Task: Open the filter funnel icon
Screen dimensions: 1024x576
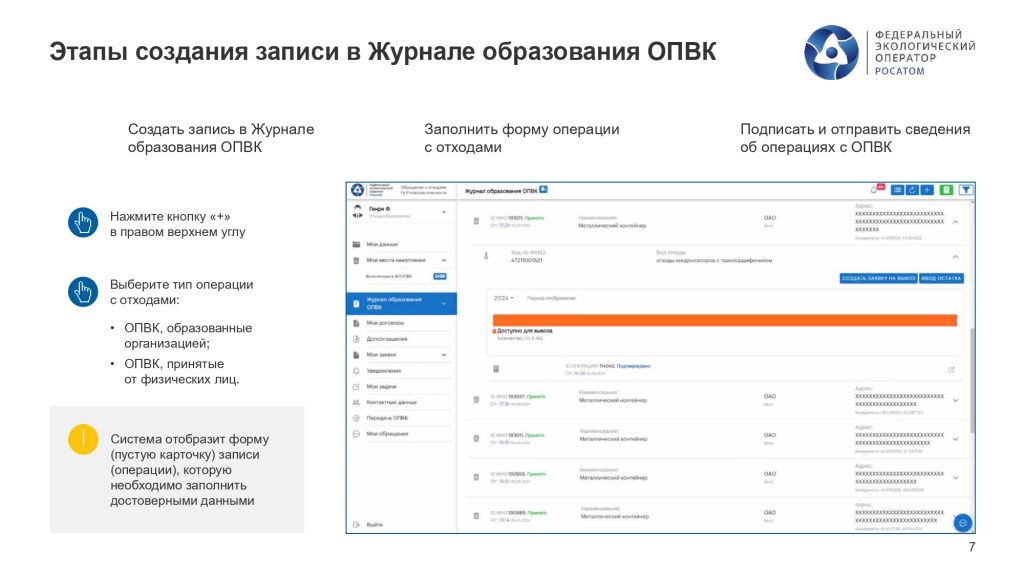Action: (967, 189)
